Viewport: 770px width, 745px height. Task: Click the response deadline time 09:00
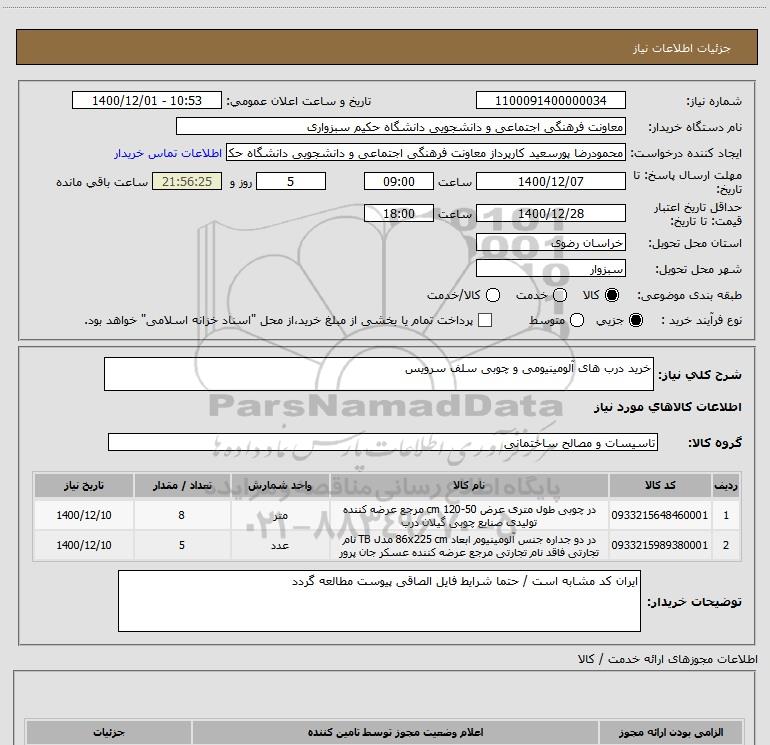point(399,182)
